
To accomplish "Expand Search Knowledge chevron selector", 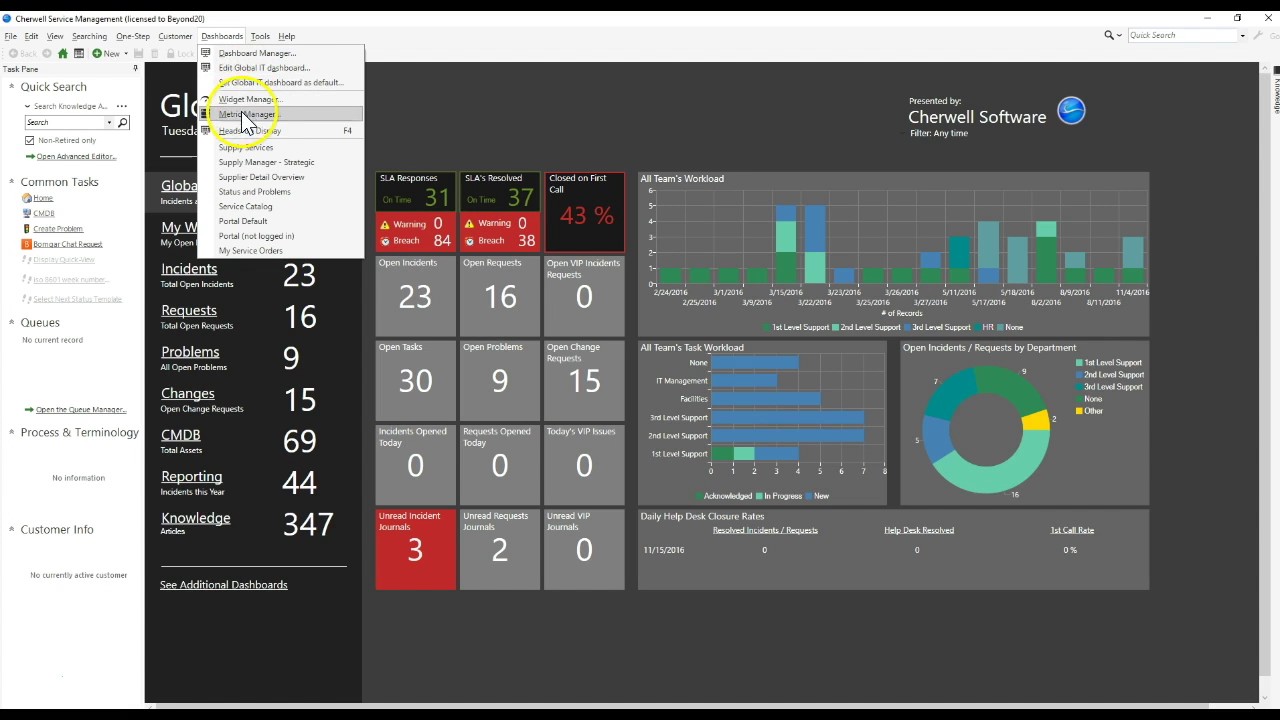I will 28,106.
